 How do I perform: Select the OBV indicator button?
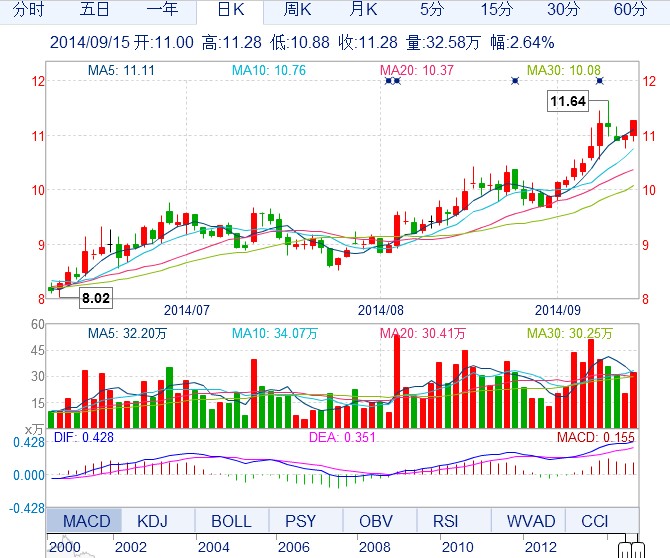[x=378, y=520]
